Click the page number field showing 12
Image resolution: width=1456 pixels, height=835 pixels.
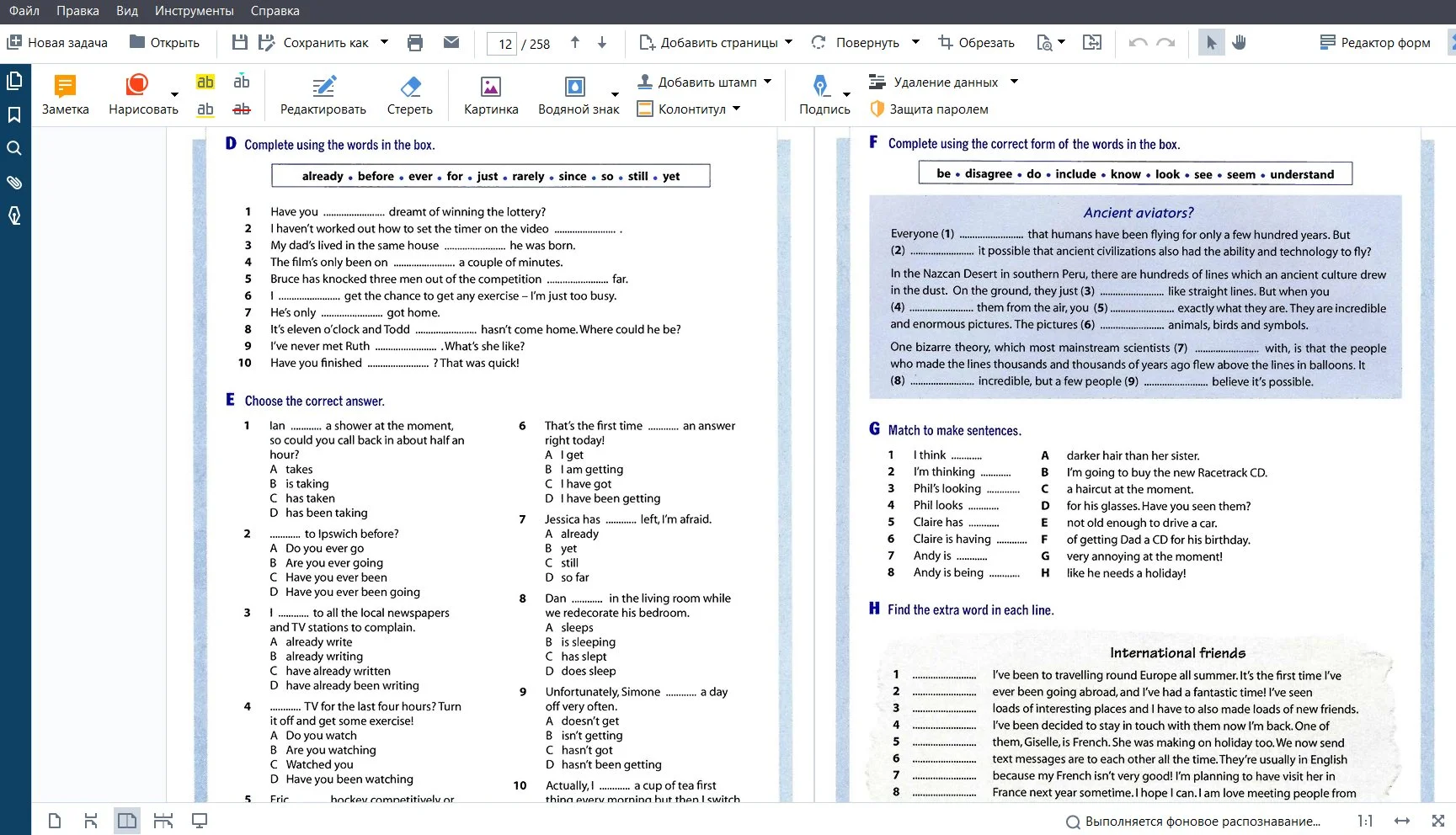point(503,43)
